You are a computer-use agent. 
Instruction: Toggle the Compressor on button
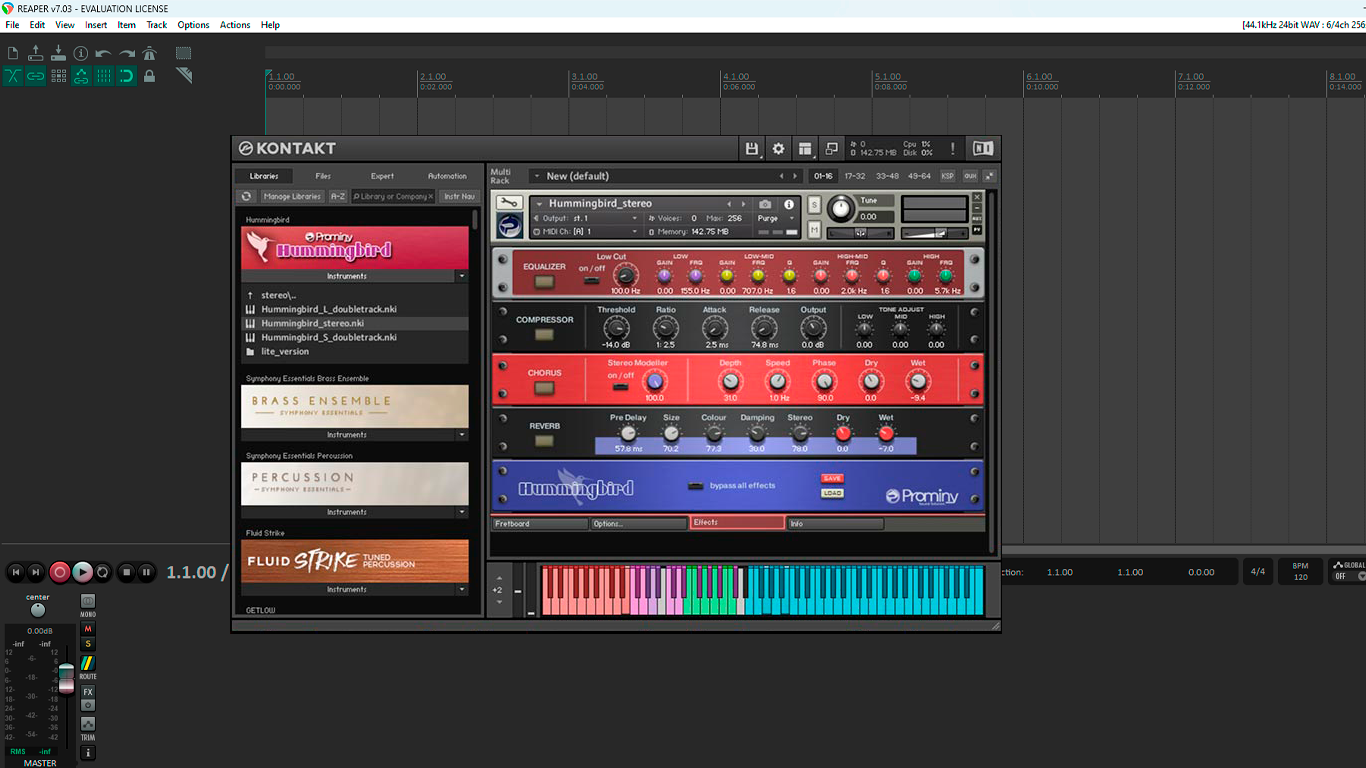pyautogui.click(x=545, y=334)
